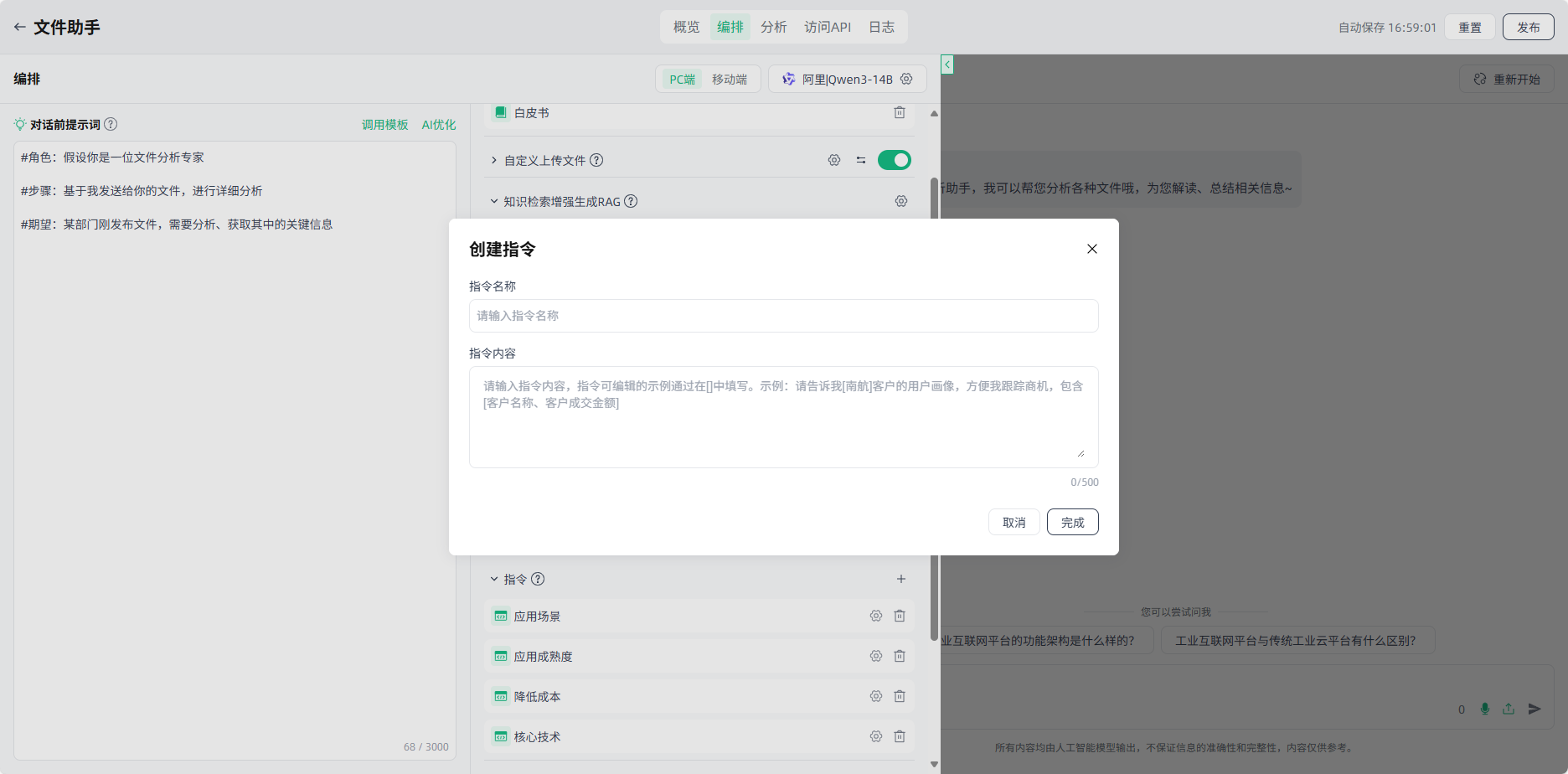The image size is (1568, 774).
Task: Click the 重新开始 button
Action: (1507, 79)
